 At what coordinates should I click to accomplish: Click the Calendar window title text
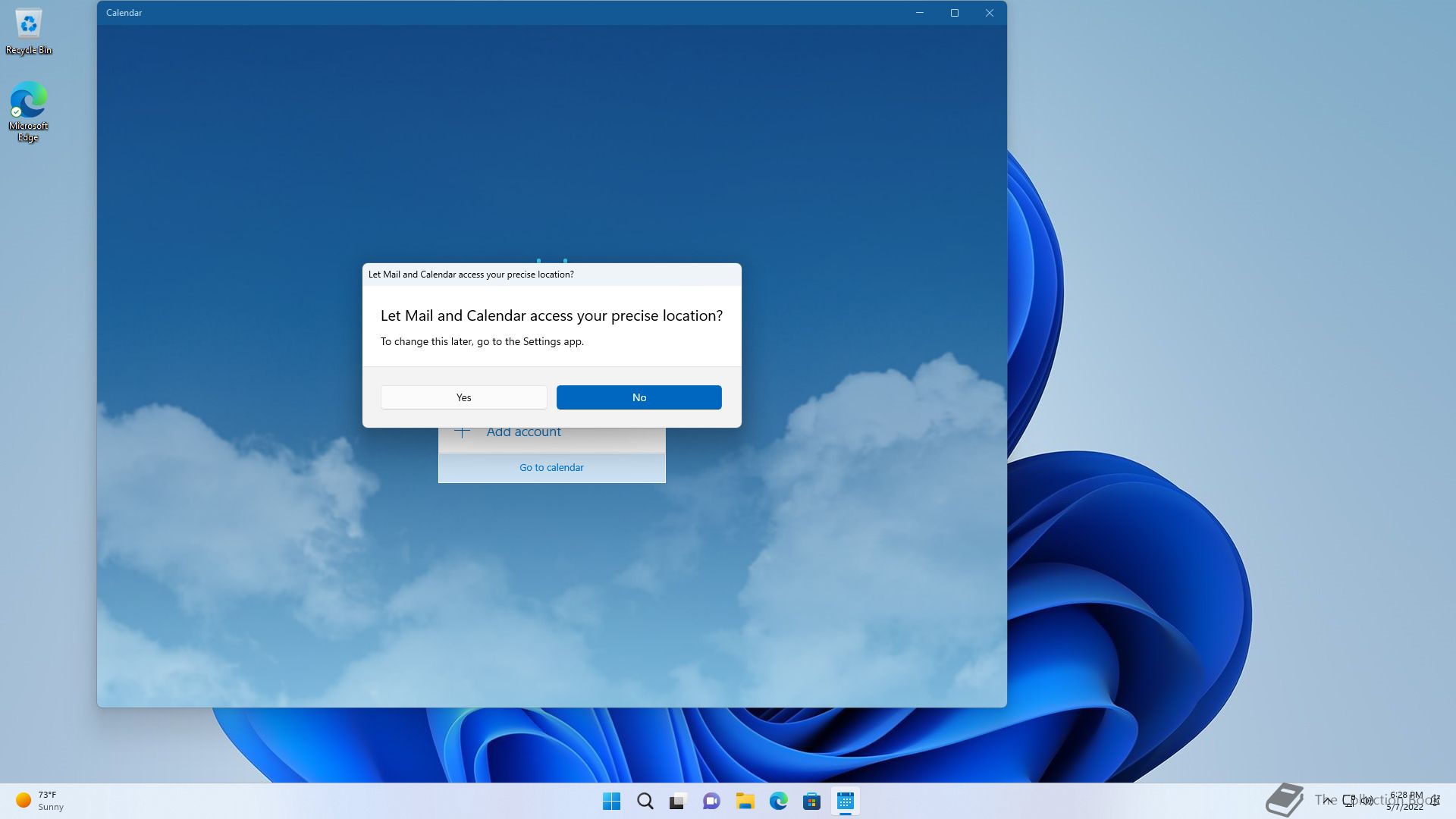(x=124, y=13)
